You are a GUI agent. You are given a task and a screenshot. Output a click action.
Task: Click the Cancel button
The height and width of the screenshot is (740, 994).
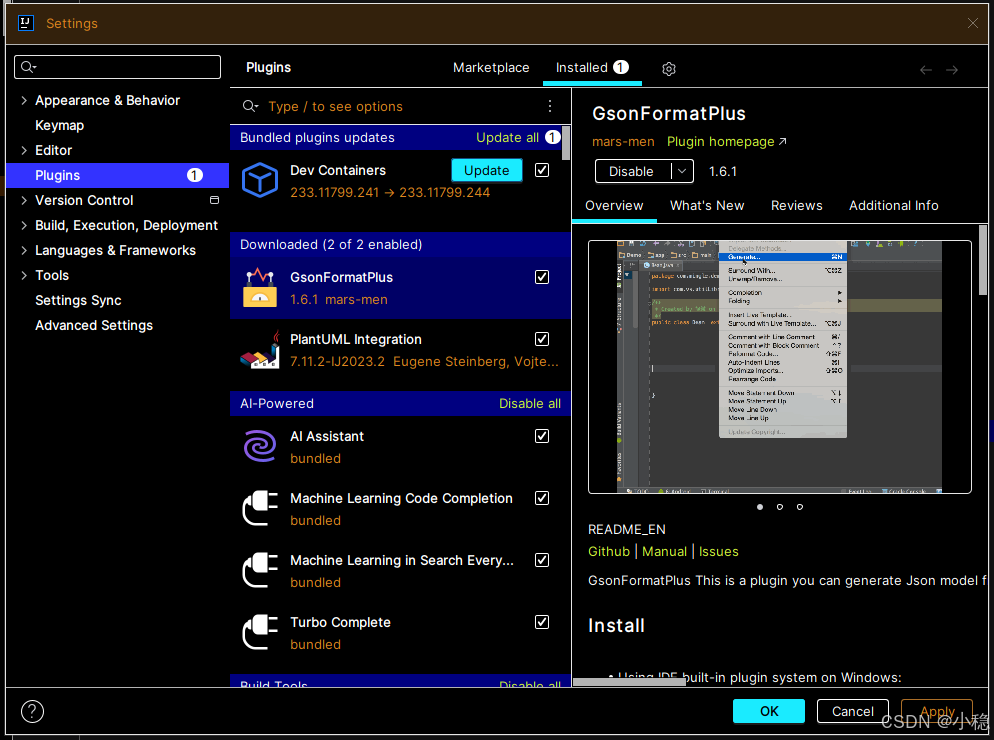(x=853, y=711)
